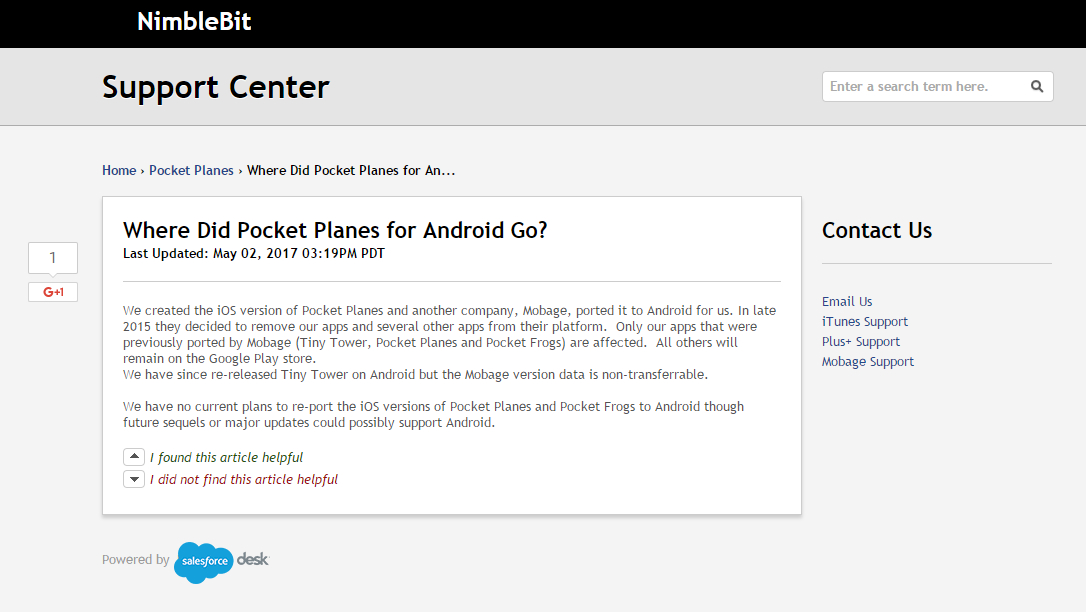Open the iTunes Support link
Image resolution: width=1086 pixels, height=612 pixels.
point(864,321)
